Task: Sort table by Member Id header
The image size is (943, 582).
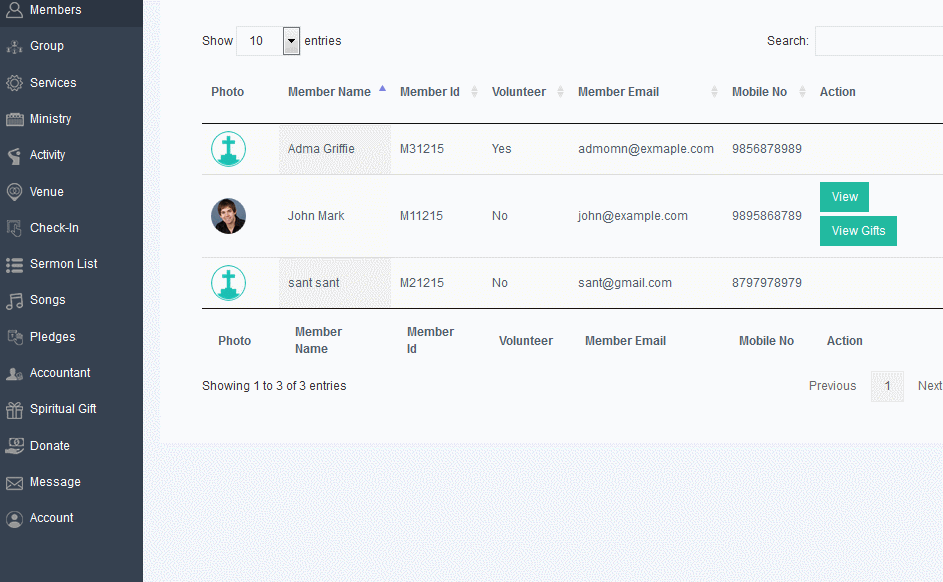Action: (430, 91)
